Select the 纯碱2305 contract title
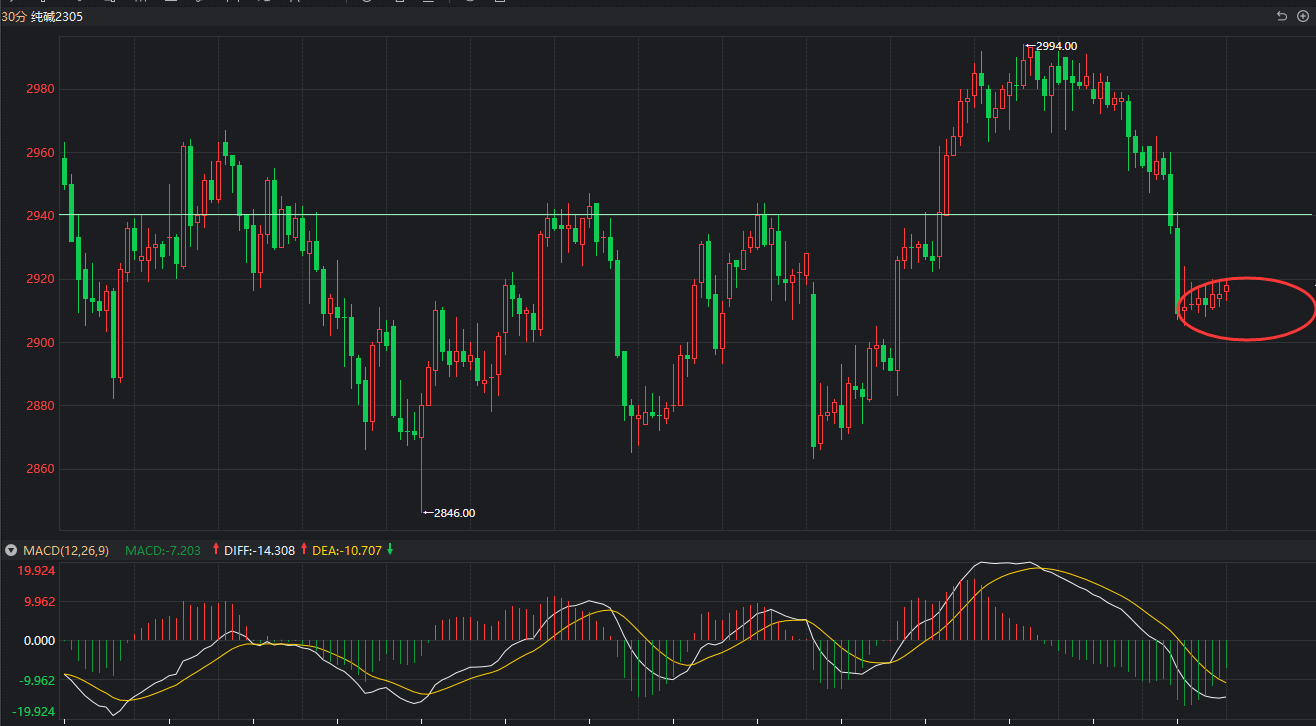 pos(57,17)
